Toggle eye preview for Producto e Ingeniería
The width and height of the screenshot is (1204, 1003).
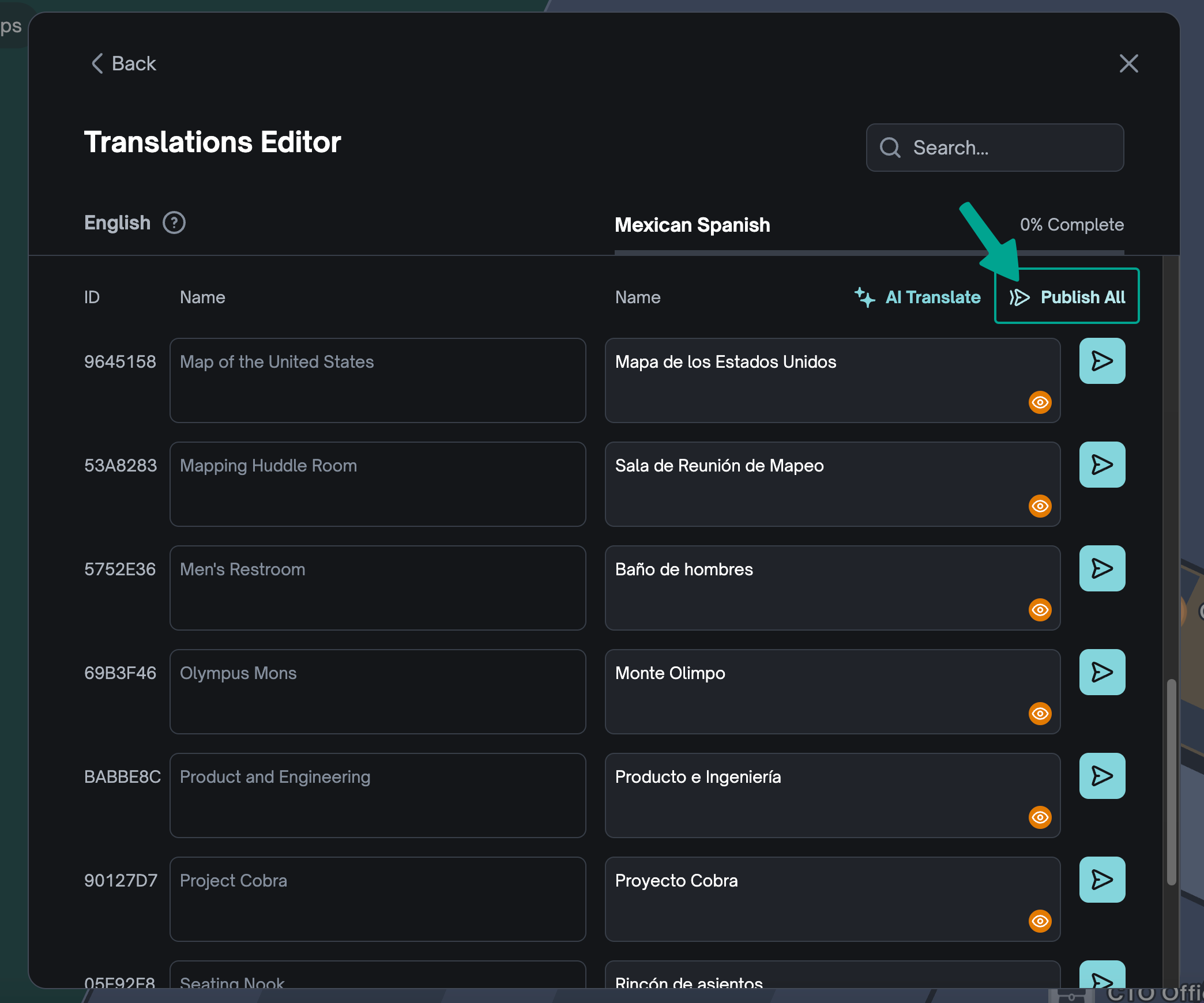tap(1040, 817)
